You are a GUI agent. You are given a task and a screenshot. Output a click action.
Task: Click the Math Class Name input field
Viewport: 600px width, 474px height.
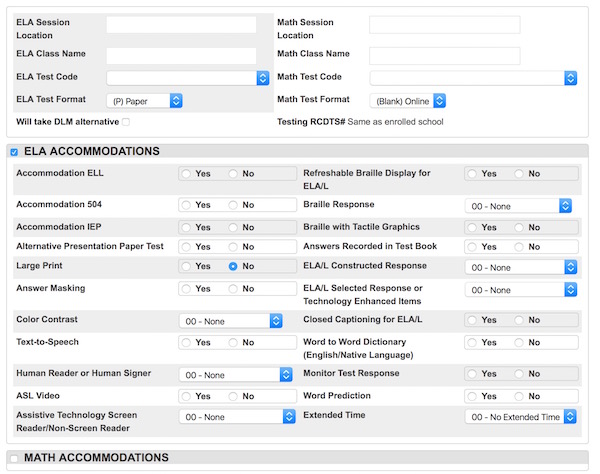pos(445,55)
